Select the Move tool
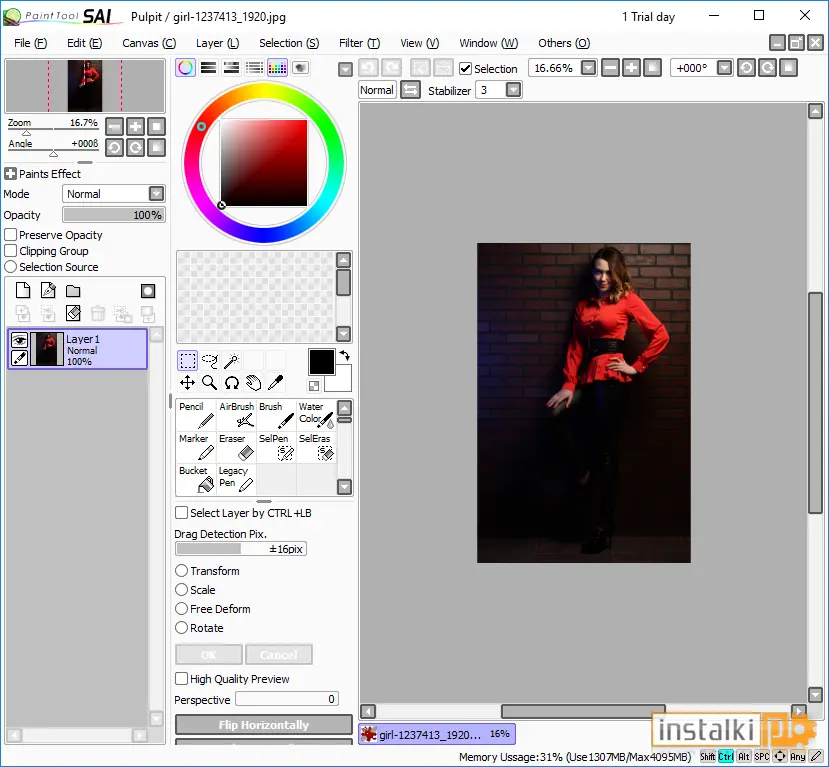Screen dimensions: 829x767 (187, 383)
